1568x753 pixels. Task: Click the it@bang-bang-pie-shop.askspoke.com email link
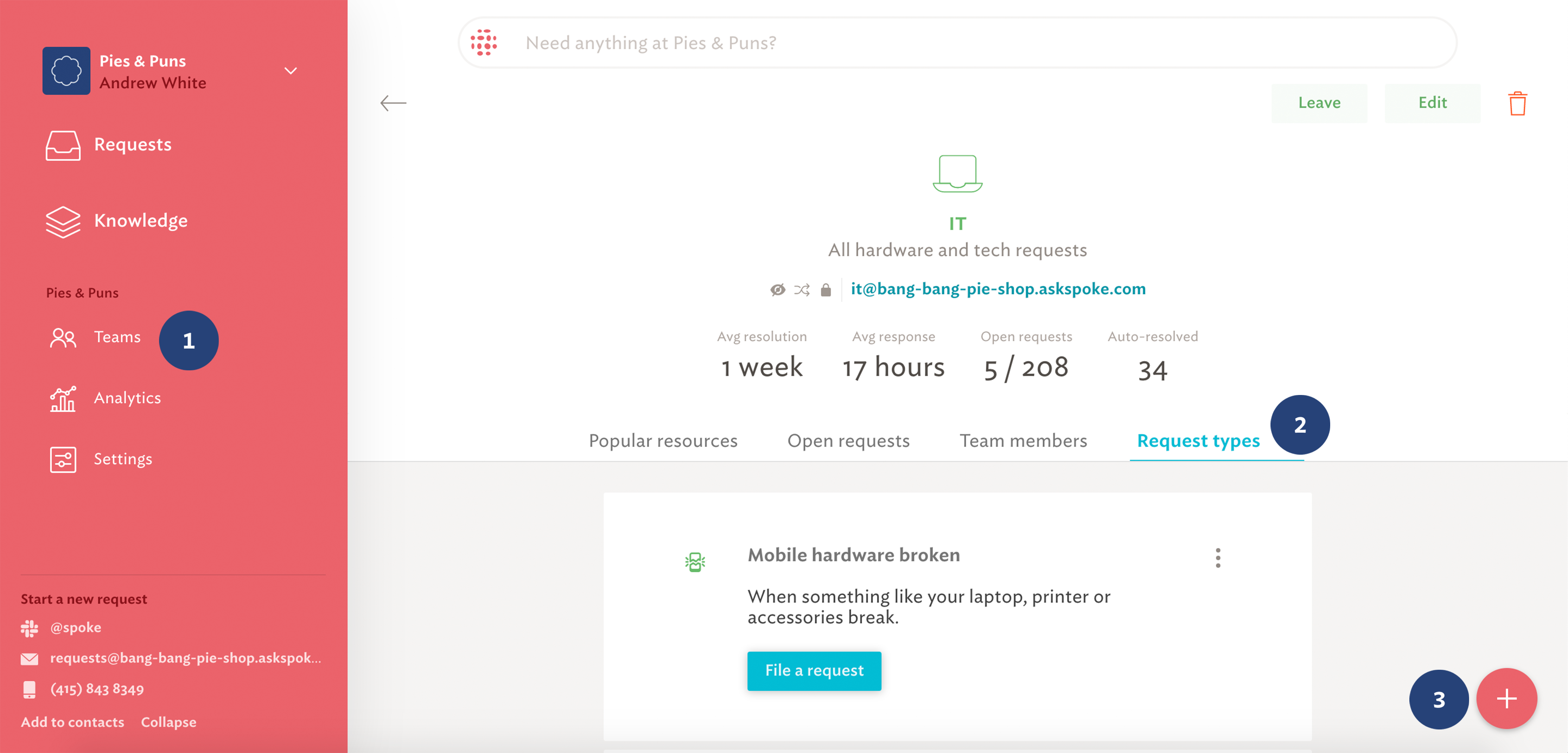point(998,289)
